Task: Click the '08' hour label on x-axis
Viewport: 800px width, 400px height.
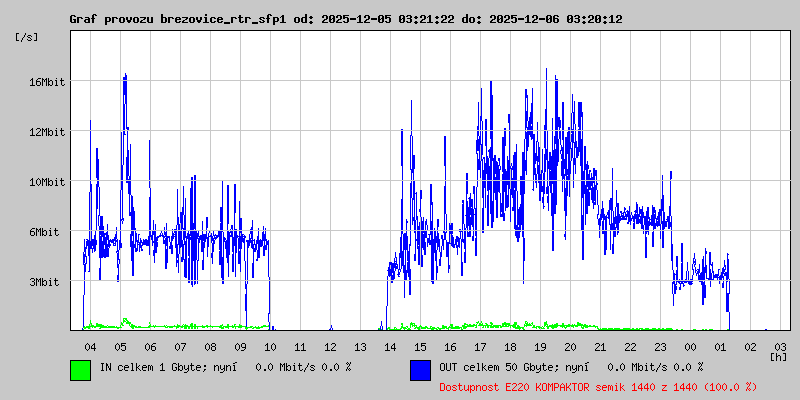Action: 210,347
